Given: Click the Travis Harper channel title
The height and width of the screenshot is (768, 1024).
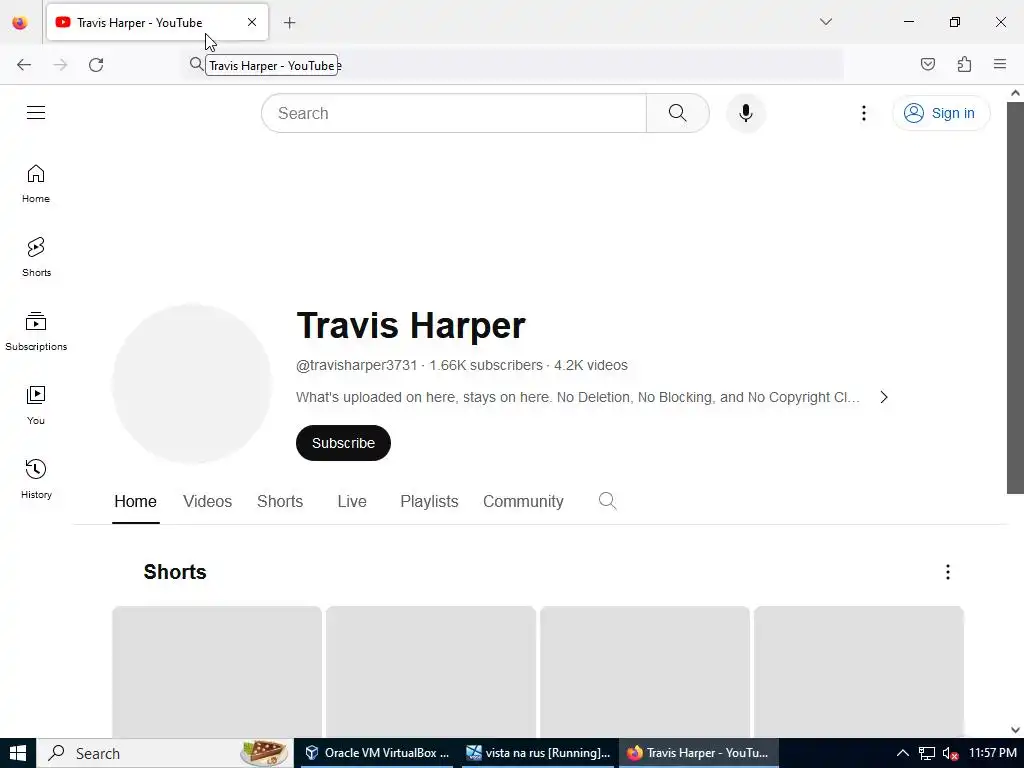Looking at the screenshot, I should pyautogui.click(x=411, y=325).
